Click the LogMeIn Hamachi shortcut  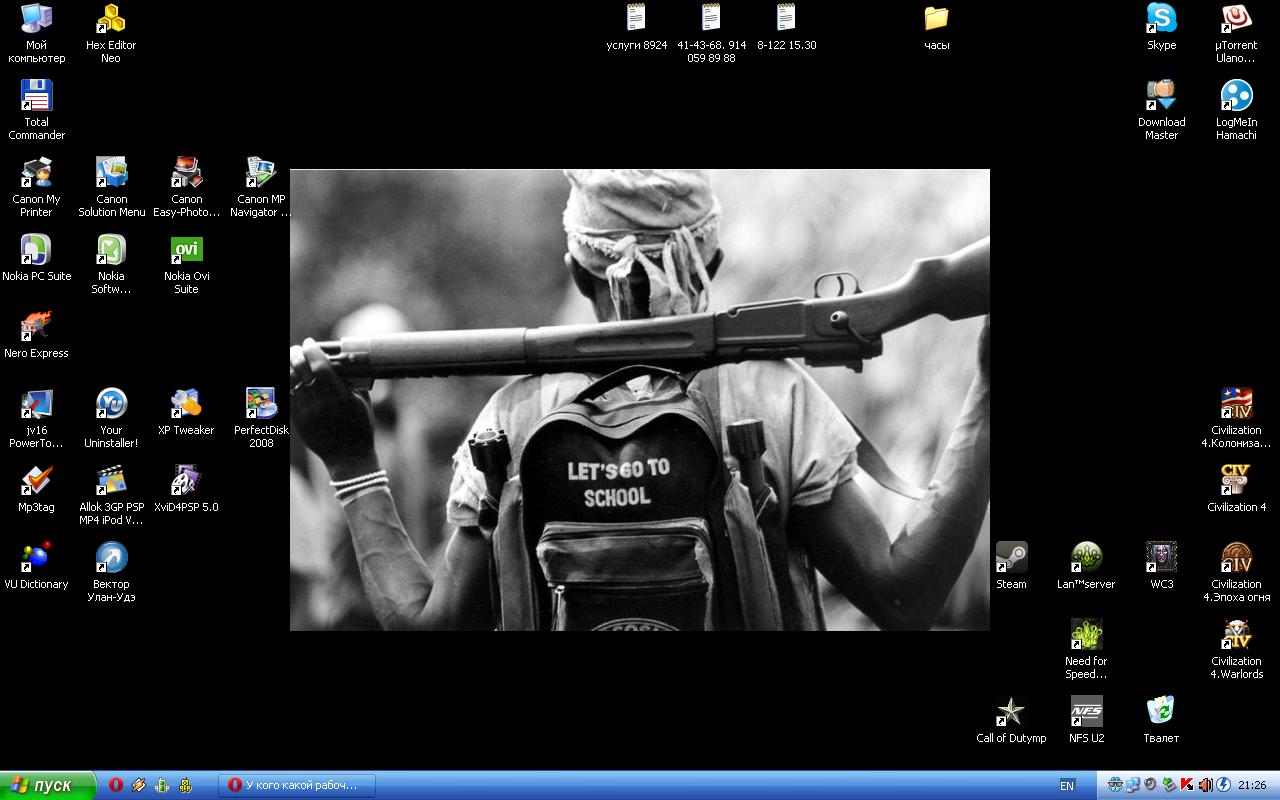(x=1236, y=96)
